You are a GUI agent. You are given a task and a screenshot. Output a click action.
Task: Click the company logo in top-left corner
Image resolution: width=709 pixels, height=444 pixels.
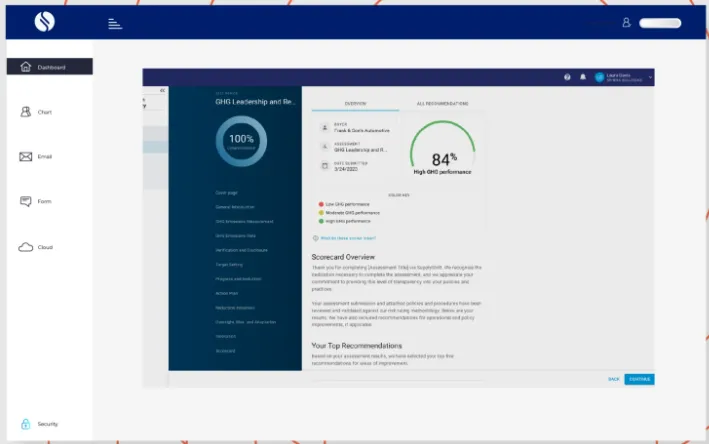coord(44,22)
